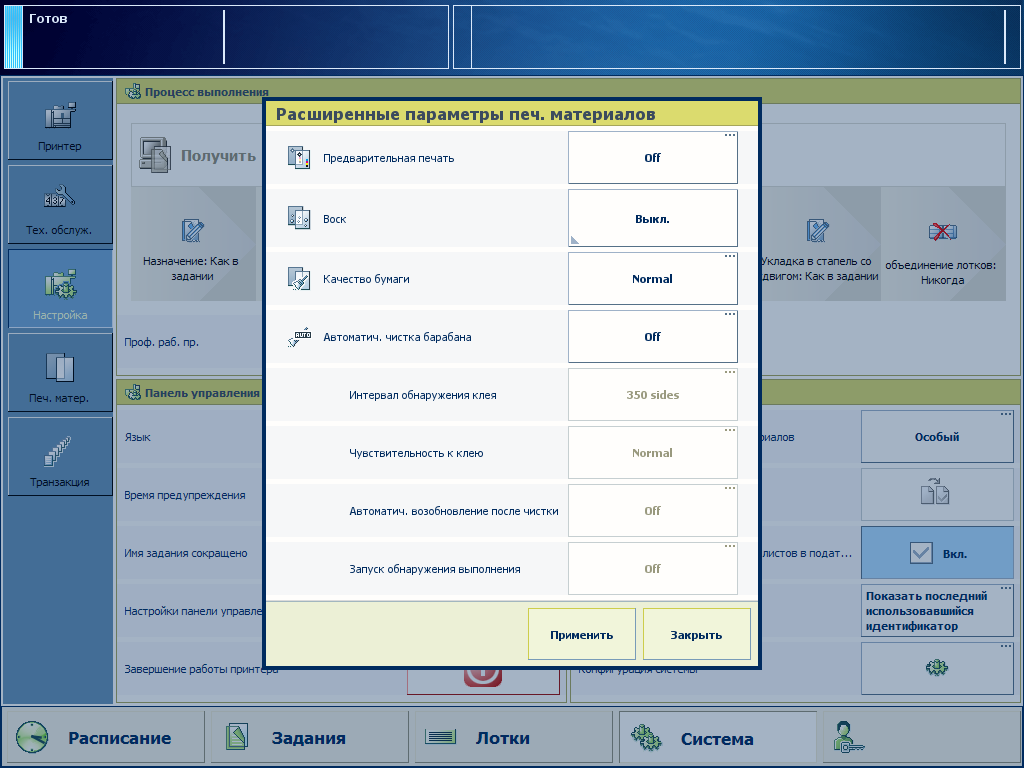
Task: Toggle Автоматич. чистка барабана Off value
Action: tap(652, 337)
